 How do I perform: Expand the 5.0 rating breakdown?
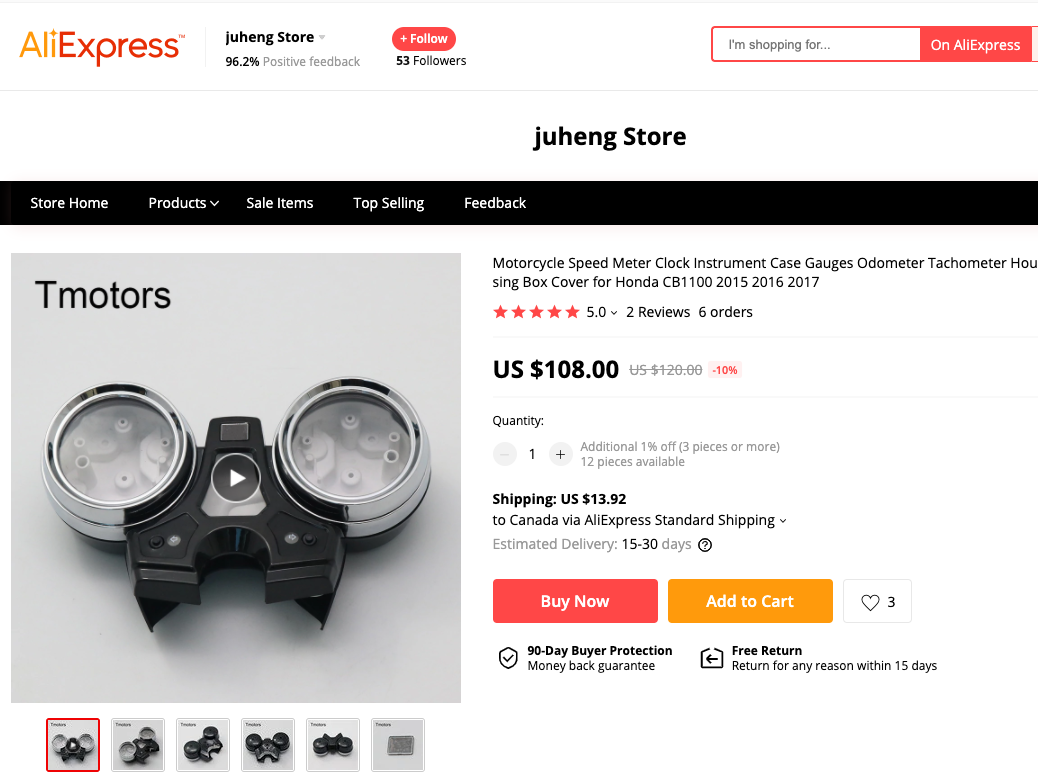[x=602, y=312]
